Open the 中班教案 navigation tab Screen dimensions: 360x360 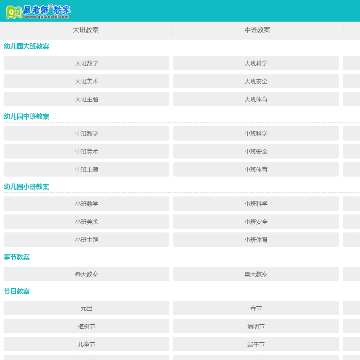click(257, 30)
